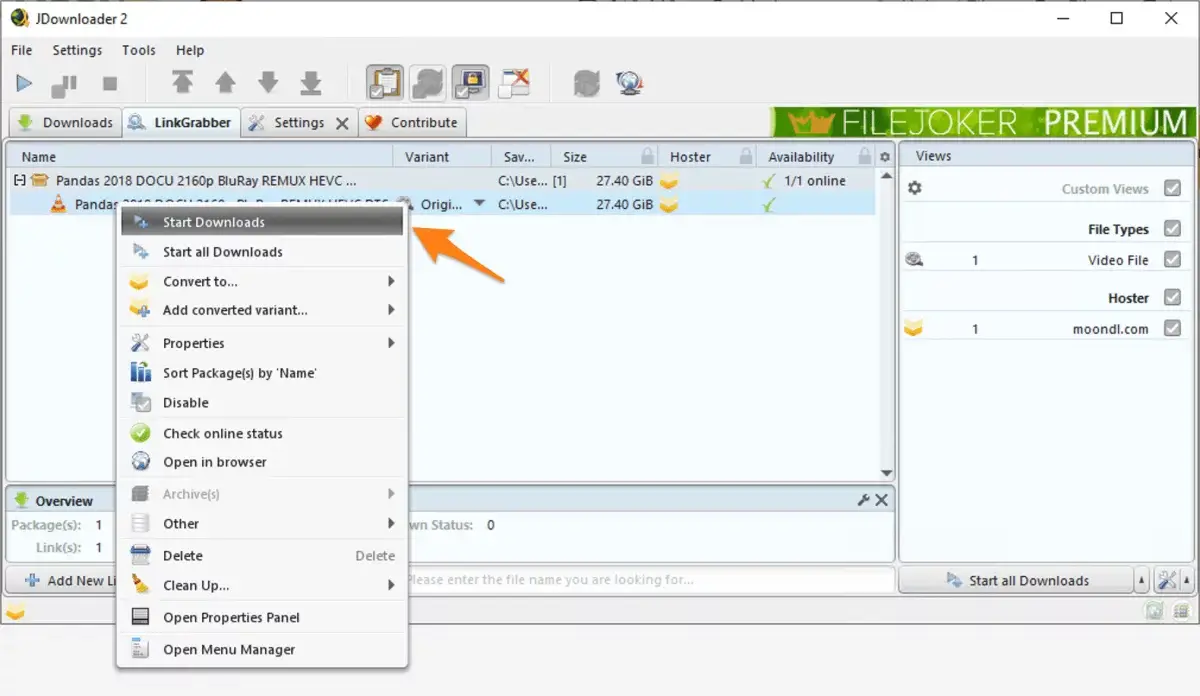
Task: Select Open in browser
Action: tap(262, 462)
